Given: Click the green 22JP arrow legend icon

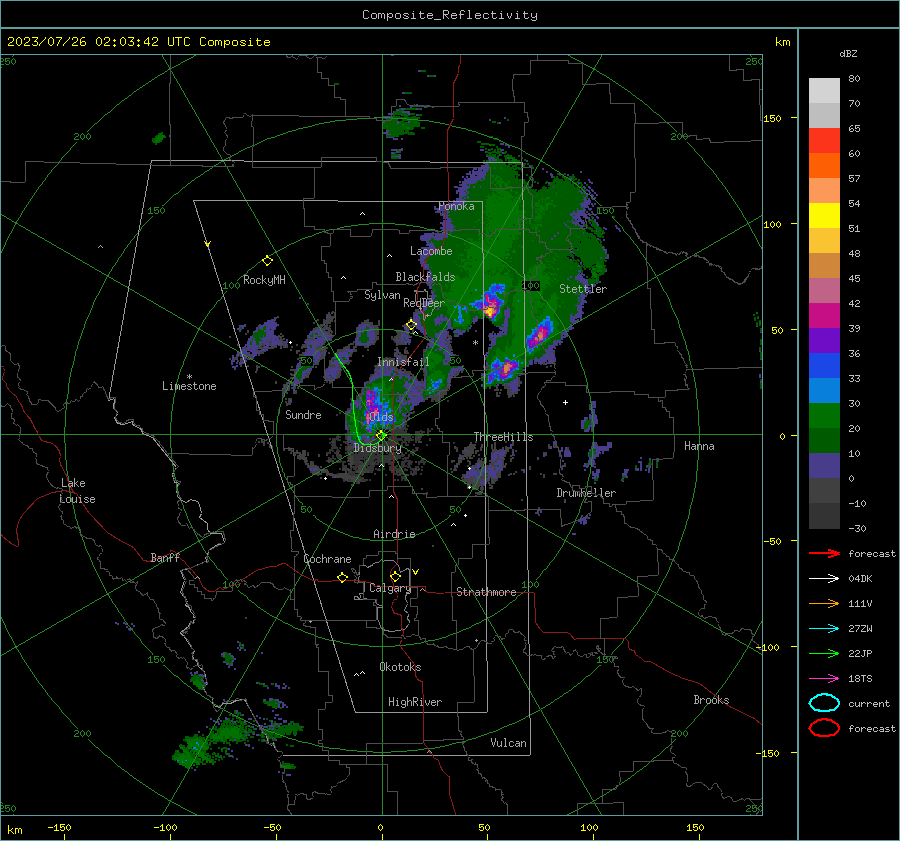Looking at the screenshot, I should tap(824, 653).
